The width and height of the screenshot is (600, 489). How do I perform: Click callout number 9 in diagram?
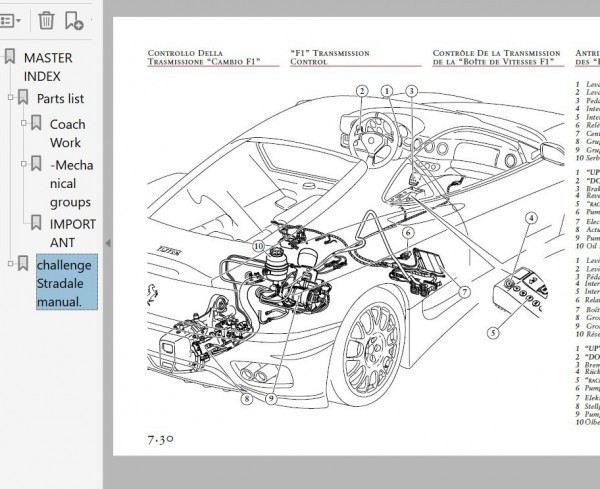[271, 399]
